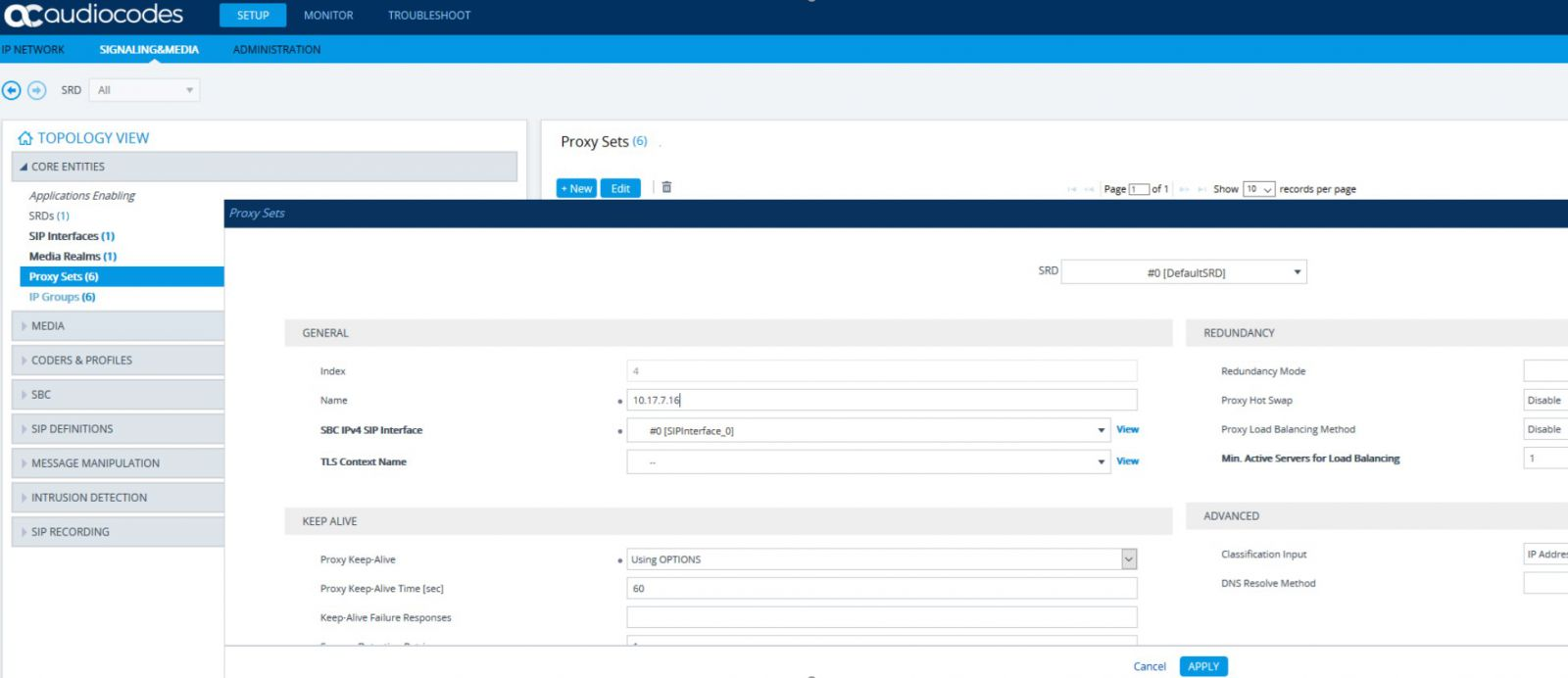The image size is (1568, 678).
Task: Switch to the MONITOR tab
Action: [328, 16]
